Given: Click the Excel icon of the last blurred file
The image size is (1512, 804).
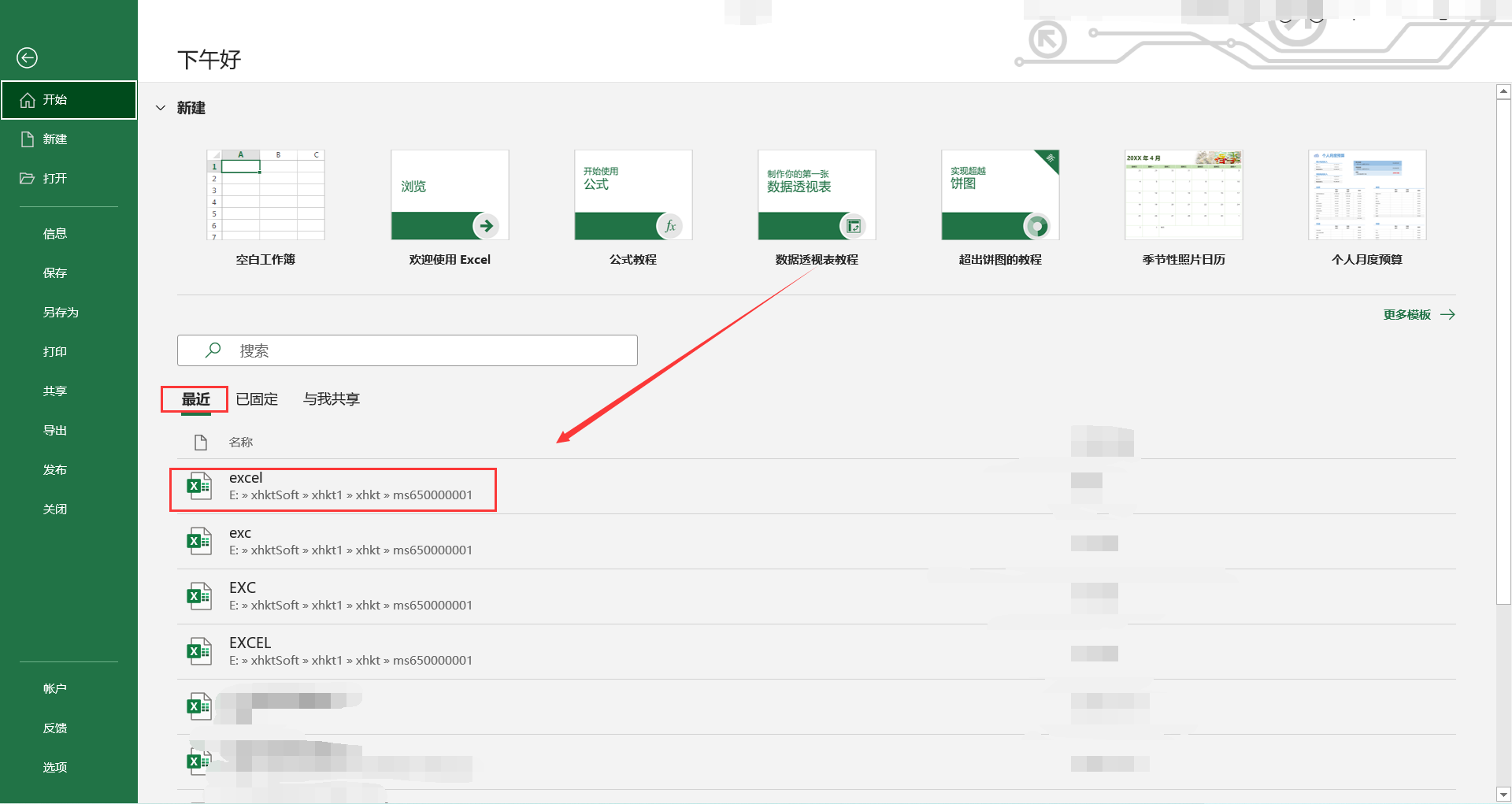Looking at the screenshot, I should 199,761.
